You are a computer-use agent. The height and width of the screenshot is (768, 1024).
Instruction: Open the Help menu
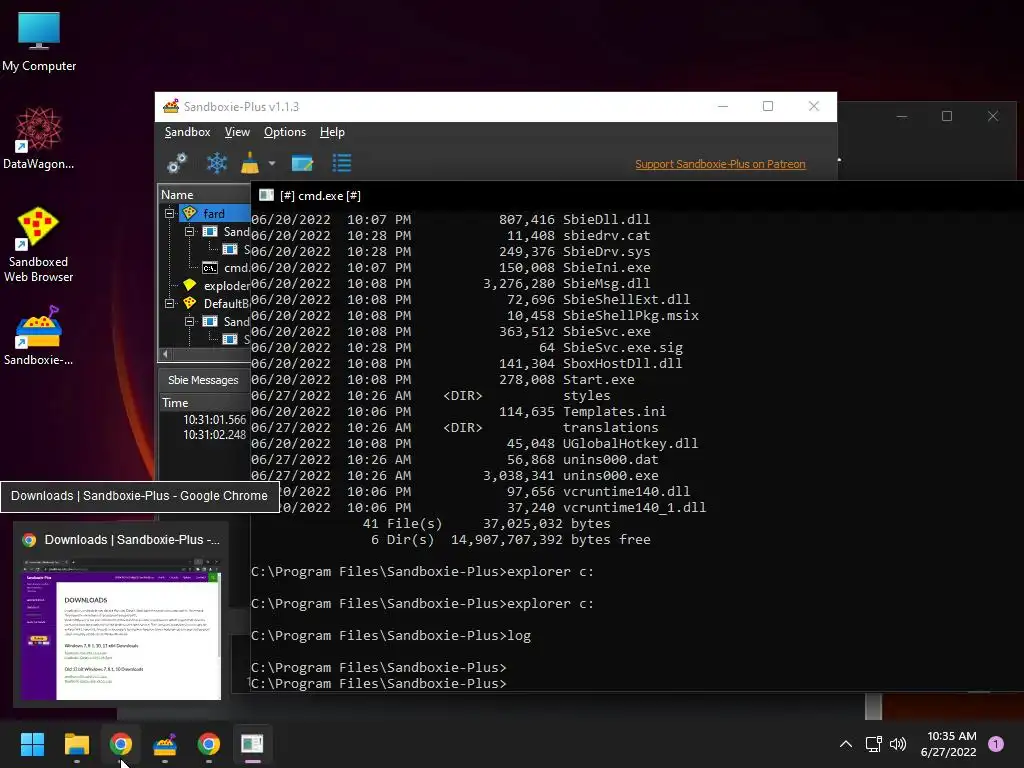pos(332,132)
